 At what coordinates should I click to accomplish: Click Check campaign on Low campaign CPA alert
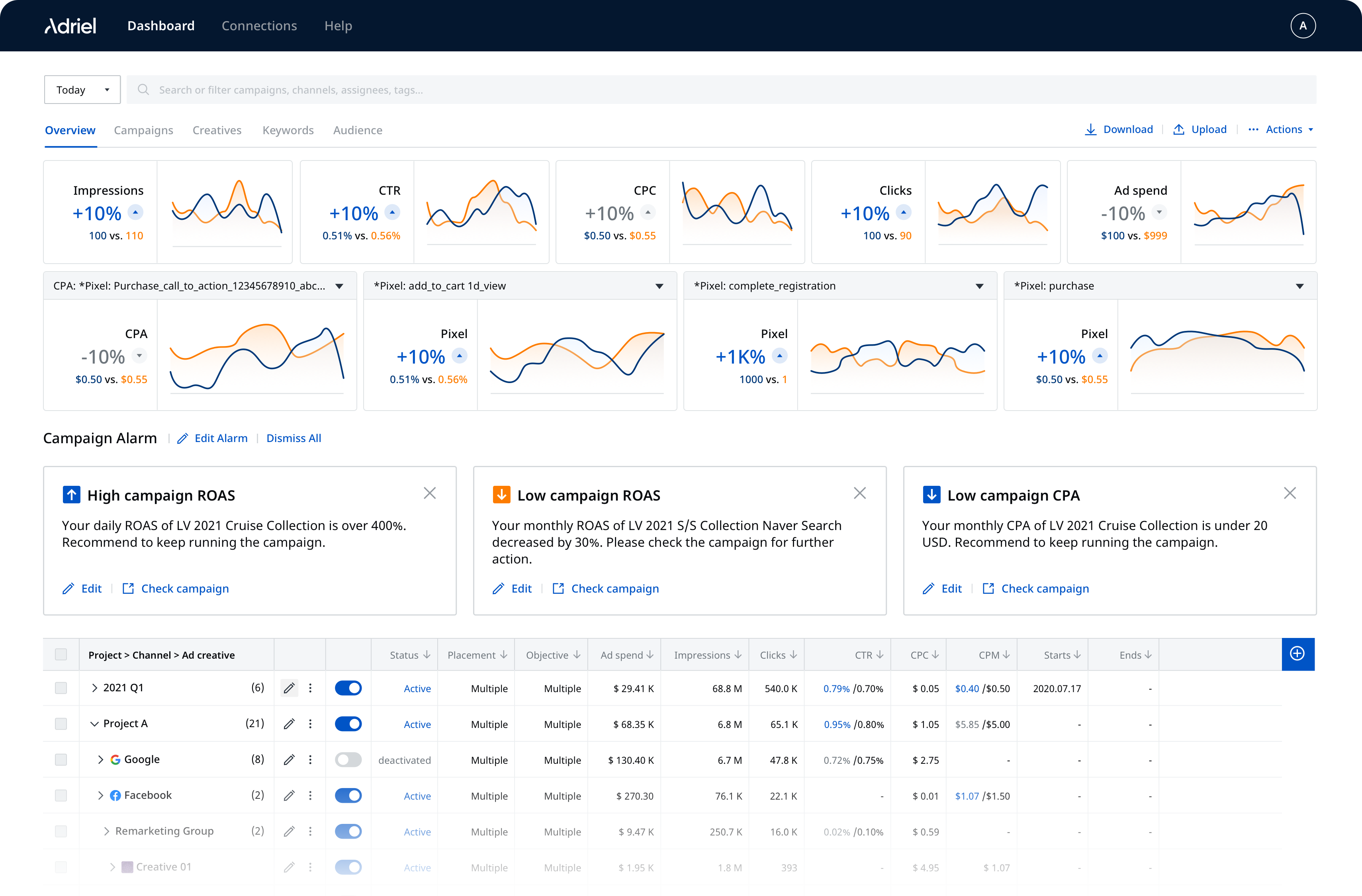pyautogui.click(x=1045, y=588)
